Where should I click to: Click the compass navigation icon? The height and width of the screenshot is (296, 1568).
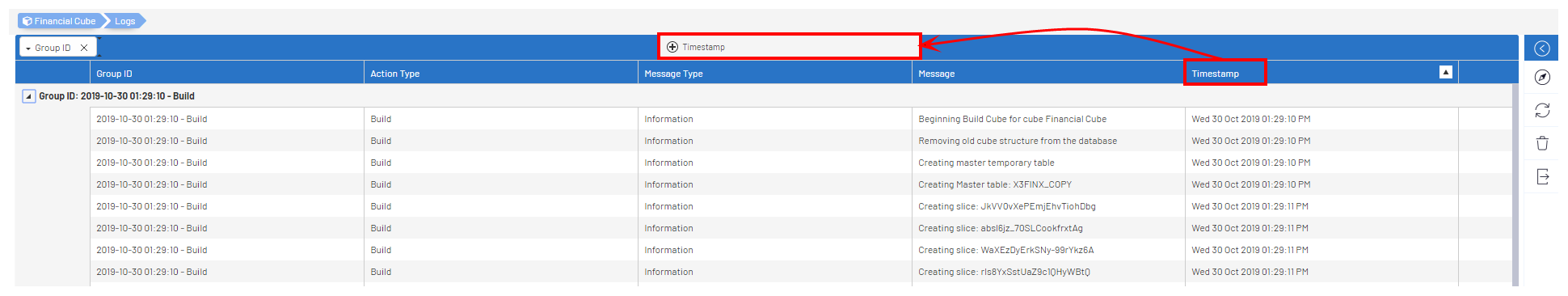1542,78
